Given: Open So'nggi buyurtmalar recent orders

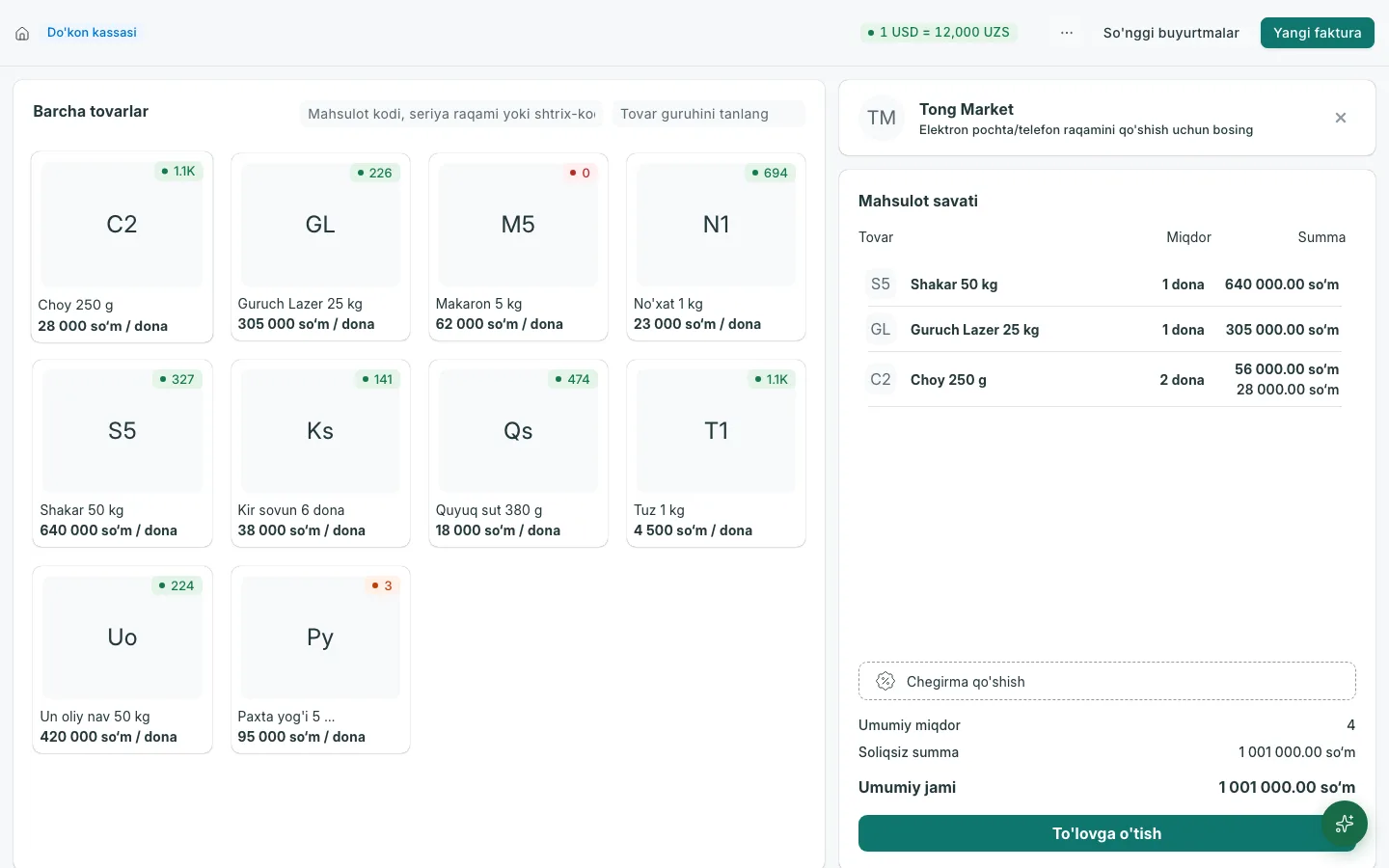Looking at the screenshot, I should [x=1171, y=33].
